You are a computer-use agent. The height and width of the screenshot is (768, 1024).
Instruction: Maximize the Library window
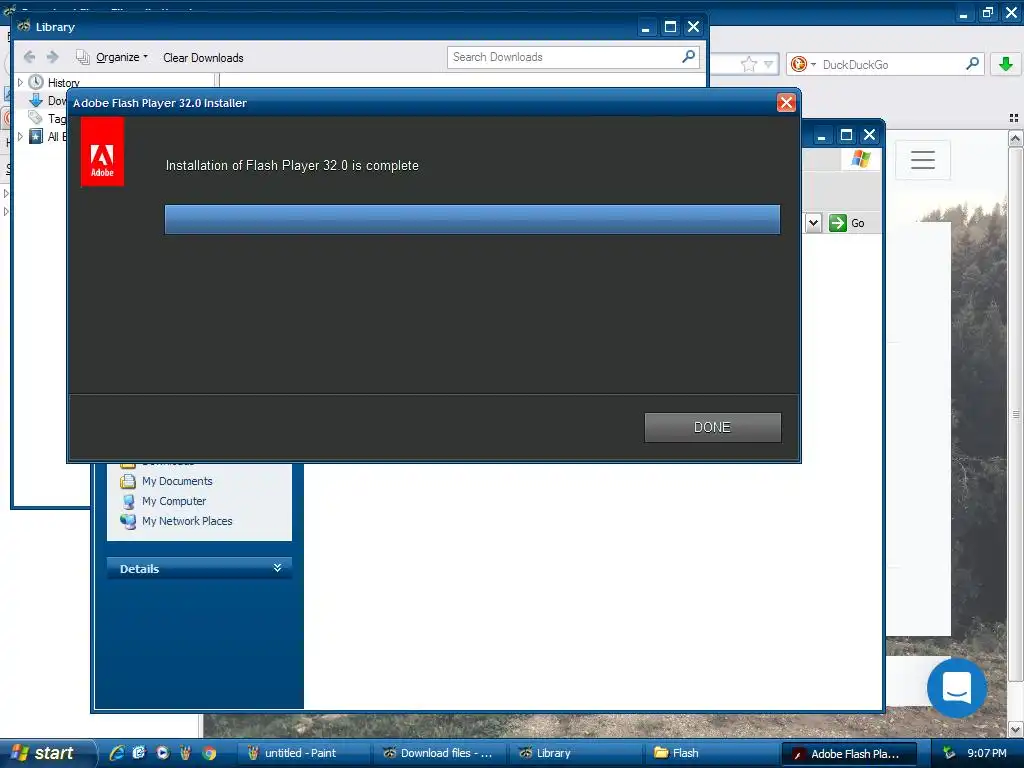(670, 27)
